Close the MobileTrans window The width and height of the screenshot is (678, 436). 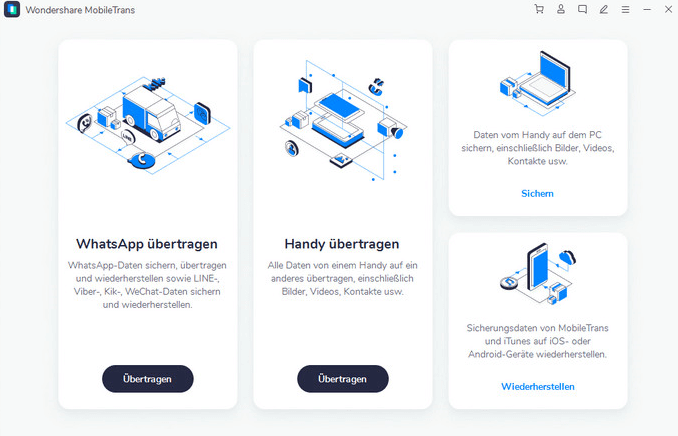tap(668, 9)
